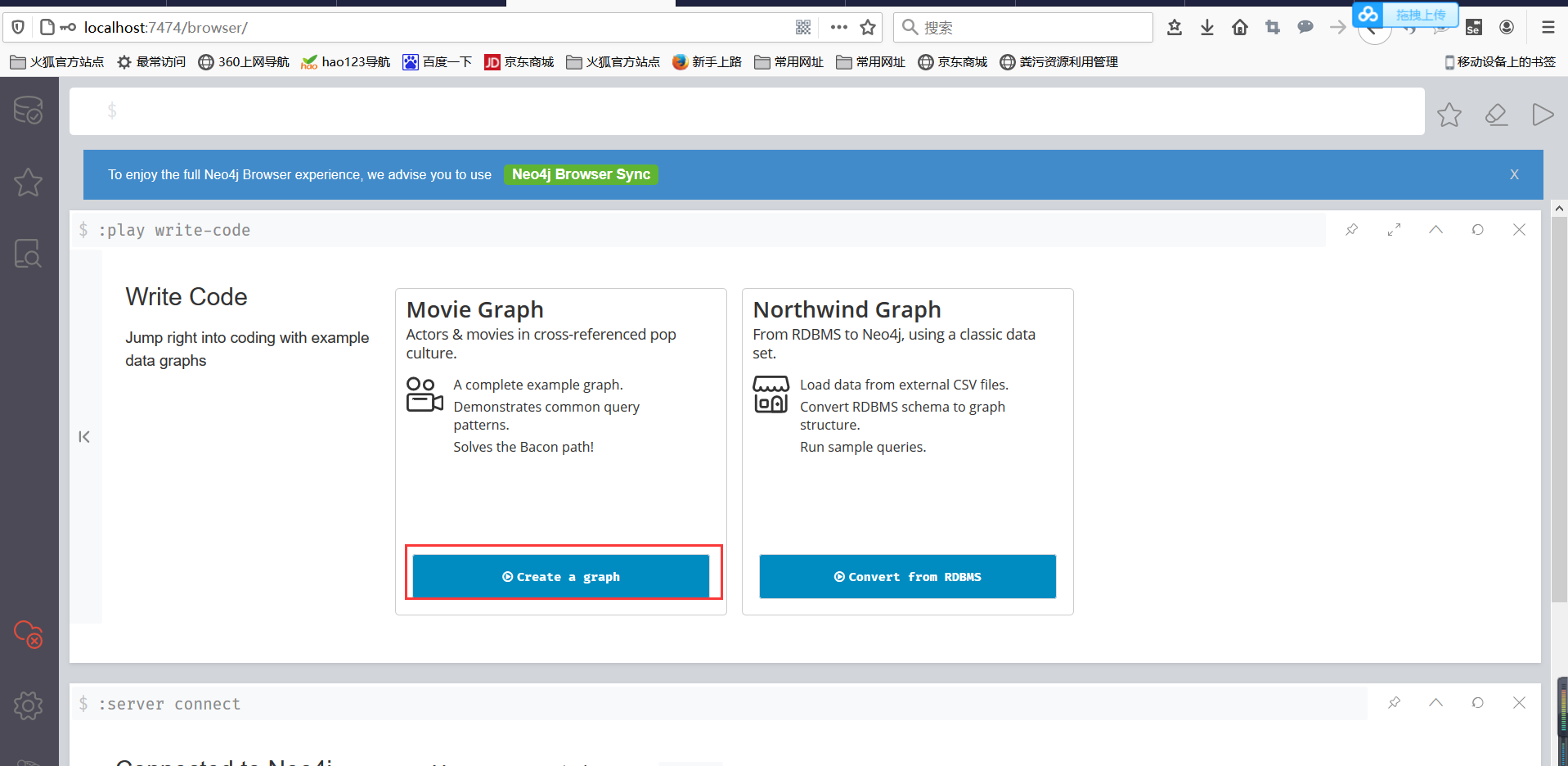This screenshot has height=766, width=1568.
Task: Open the hao123导航 bookmark
Action: click(346, 62)
